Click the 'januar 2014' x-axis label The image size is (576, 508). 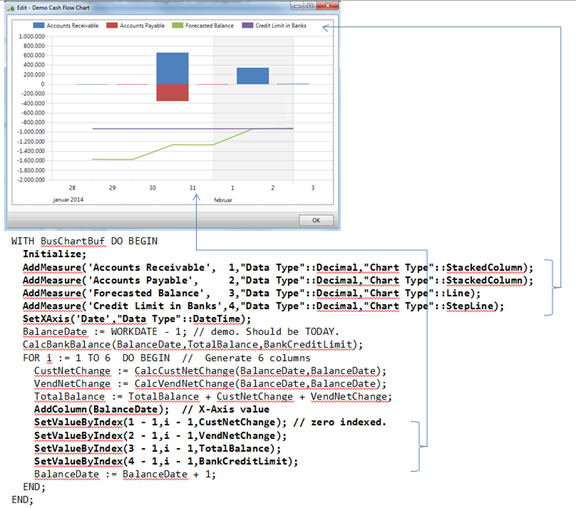[68, 199]
